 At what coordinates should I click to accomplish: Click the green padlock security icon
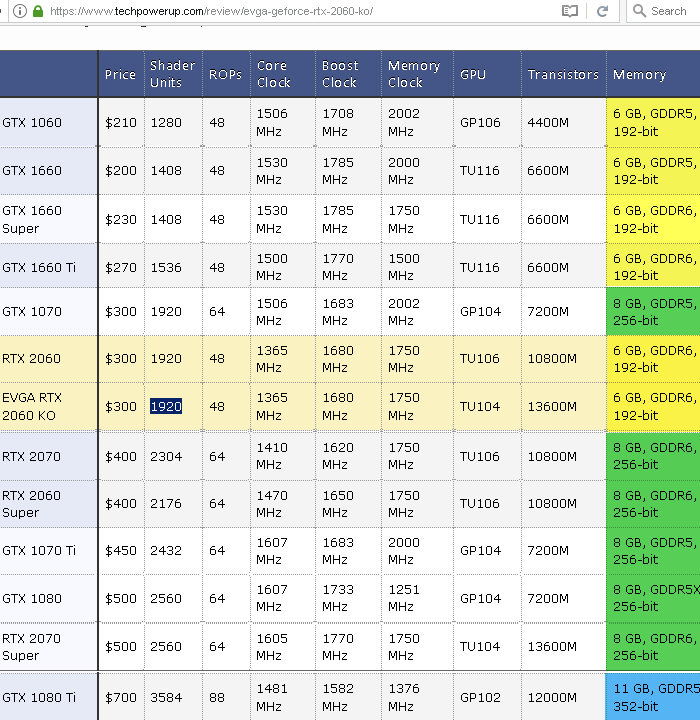38,11
